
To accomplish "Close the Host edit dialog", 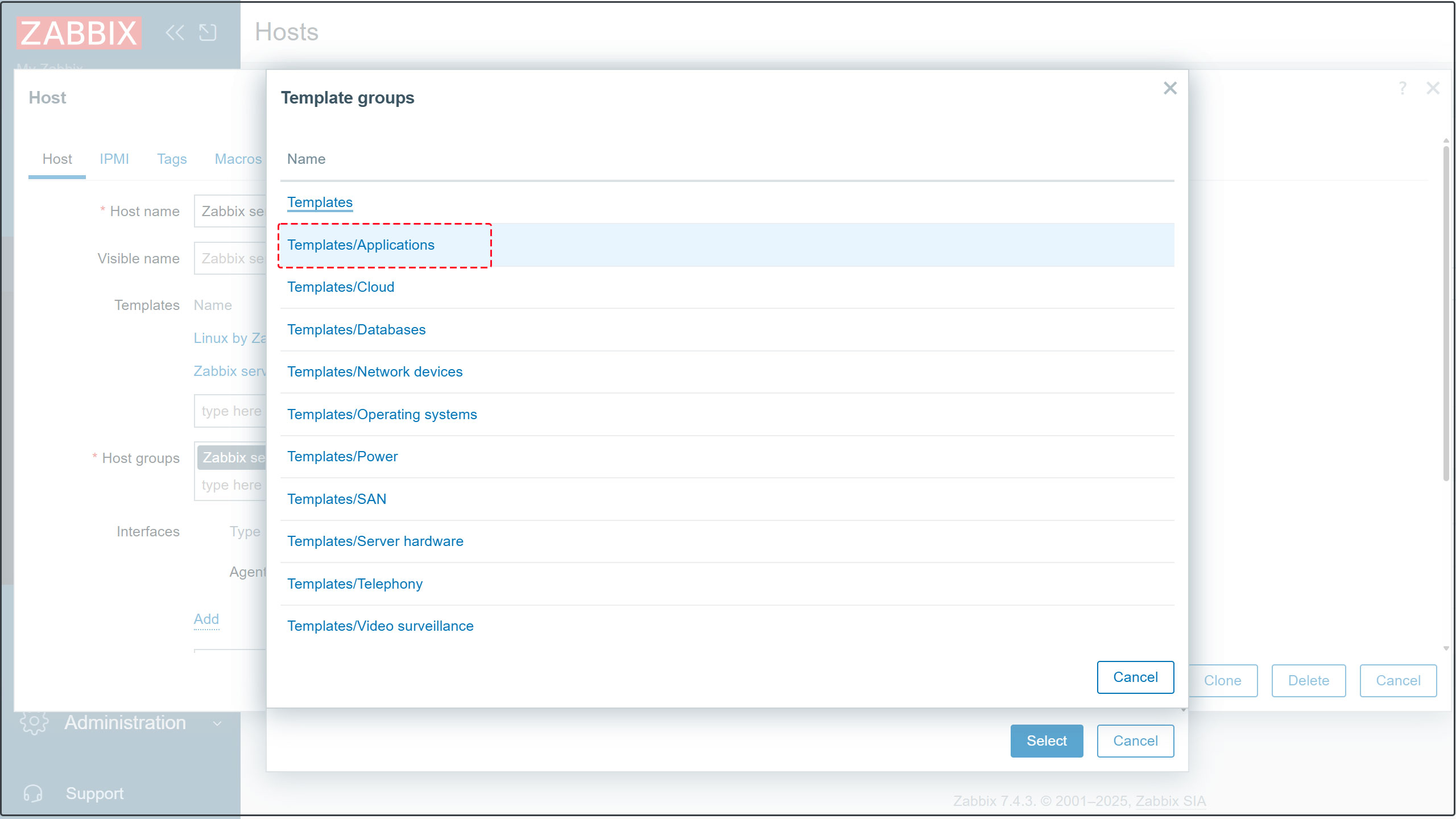I will coord(1433,88).
